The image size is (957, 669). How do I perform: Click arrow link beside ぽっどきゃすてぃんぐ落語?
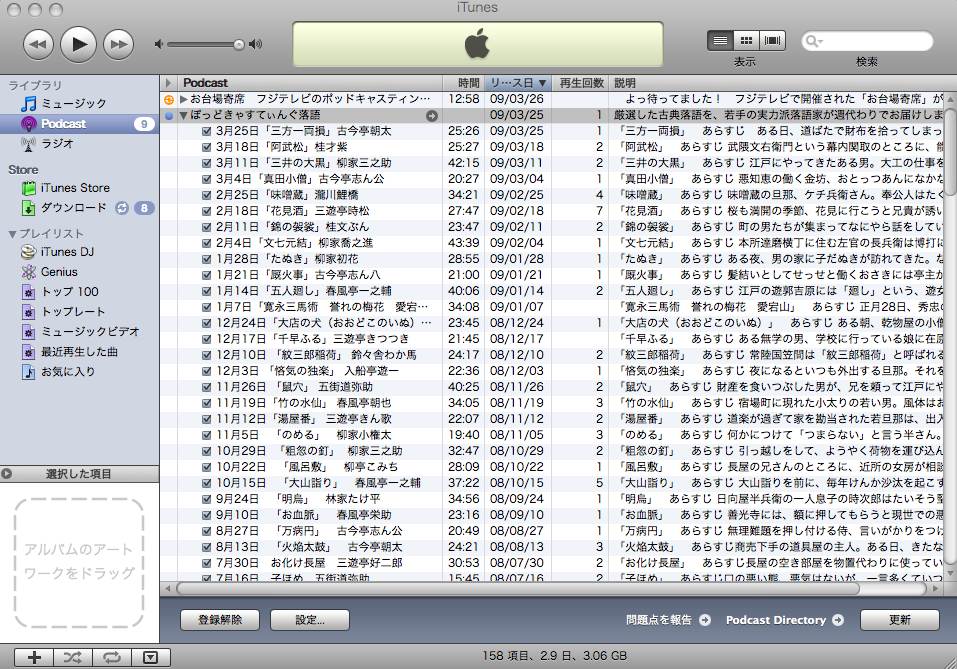click(432, 115)
